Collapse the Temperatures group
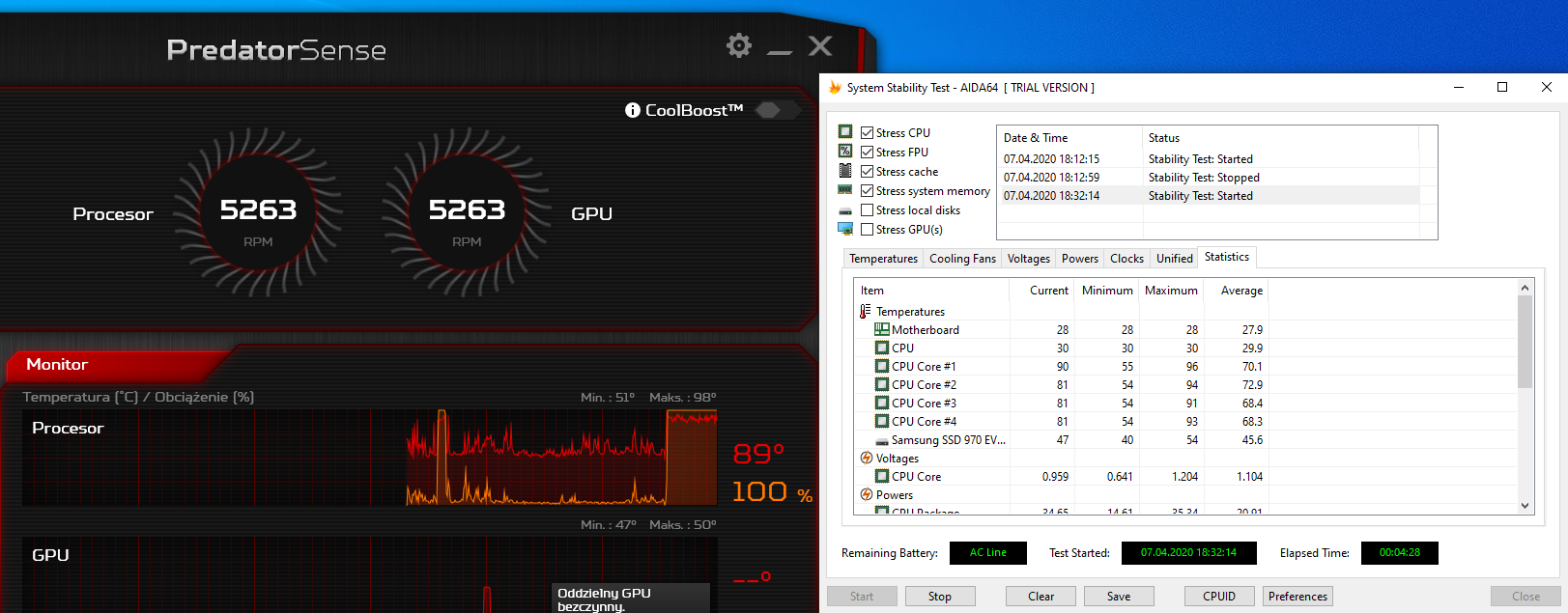Screen dimensions: 1568x613 pyautogui.click(x=866, y=311)
